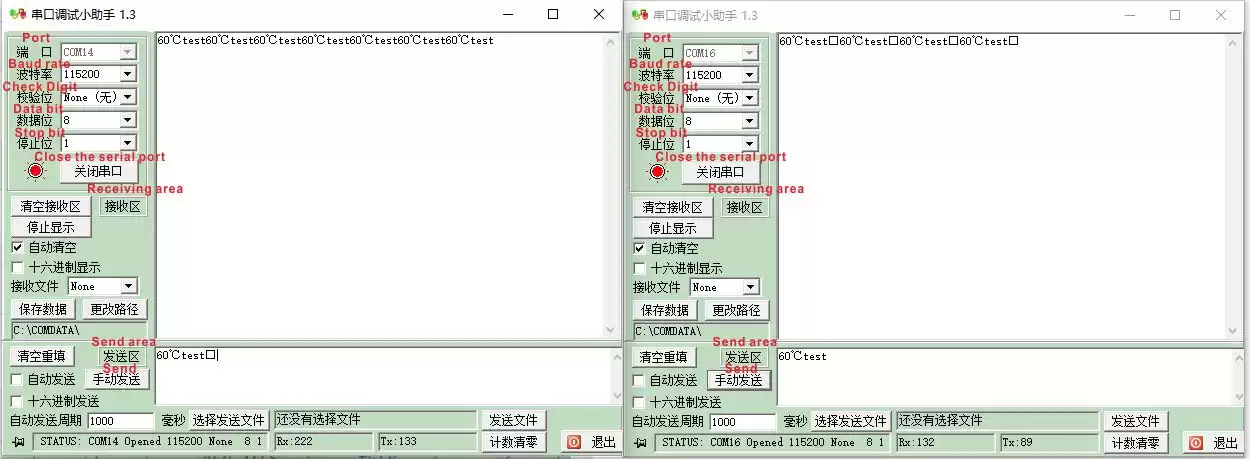Click the 自动发送周期 input field in right window
This screenshot has height=459, width=1250.
pyautogui.click(x=742, y=422)
